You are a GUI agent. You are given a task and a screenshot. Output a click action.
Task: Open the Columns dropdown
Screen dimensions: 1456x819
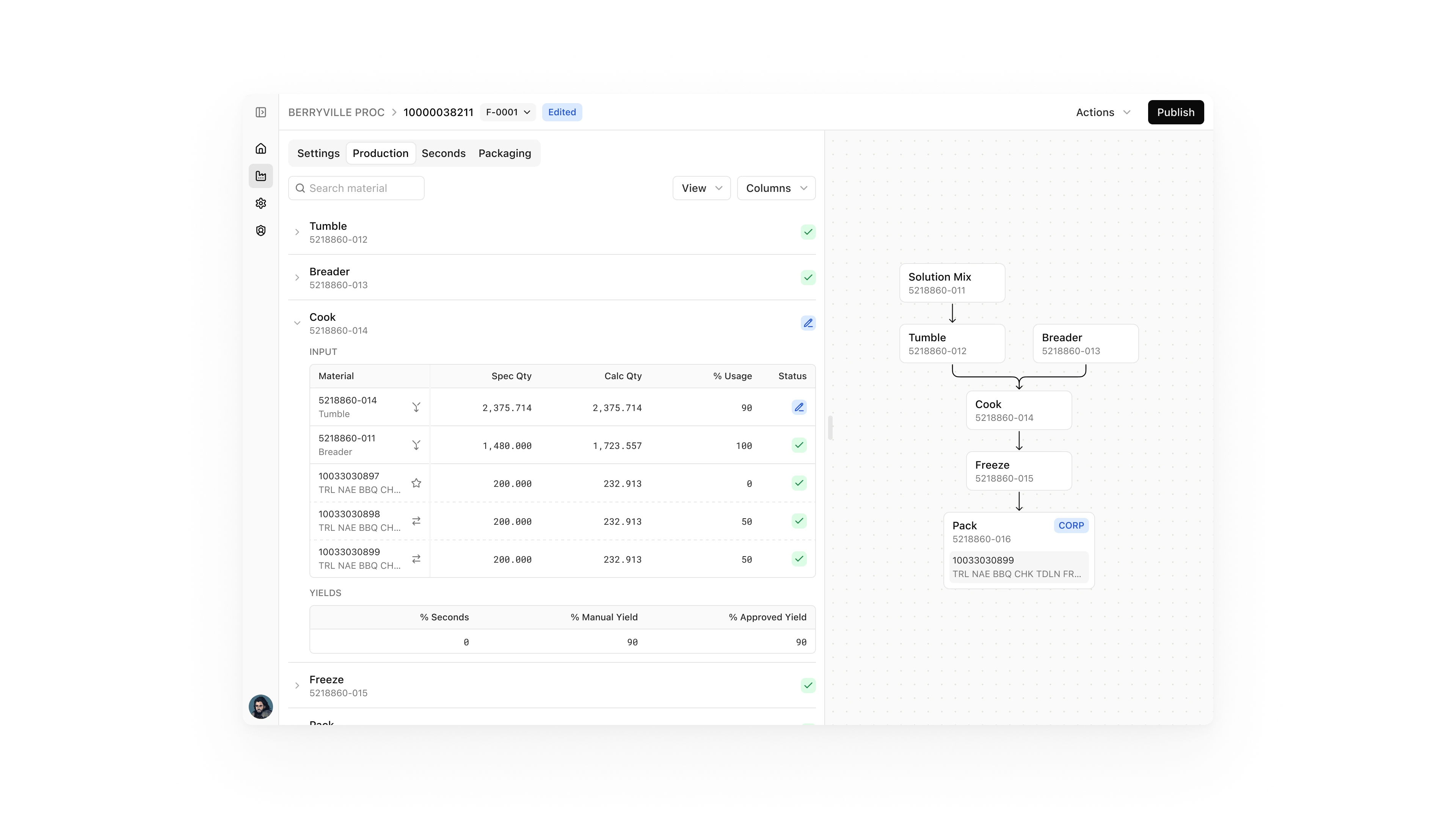tap(776, 188)
